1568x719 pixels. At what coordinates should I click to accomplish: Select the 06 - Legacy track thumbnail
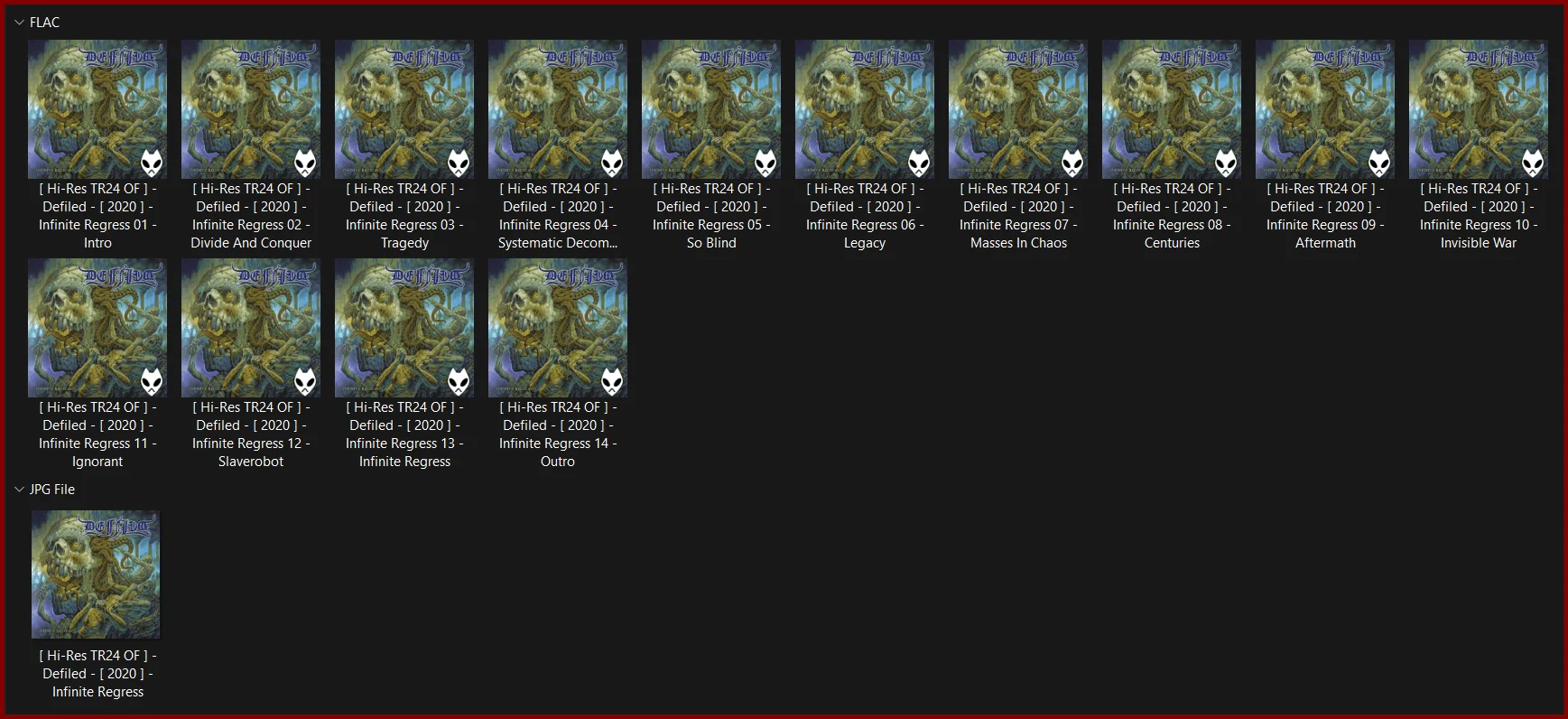[865, 109]
